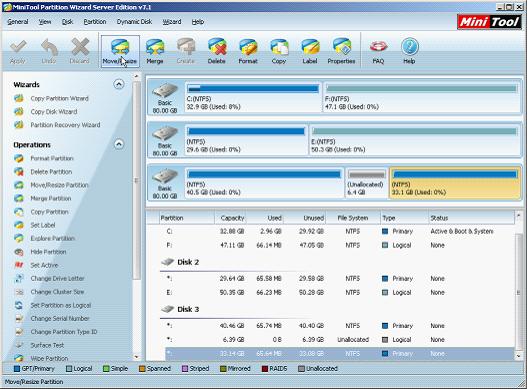527x389 pixels.
Task: Choose Change Cluster Size in the Operations panel
Action: pos(57,292)
